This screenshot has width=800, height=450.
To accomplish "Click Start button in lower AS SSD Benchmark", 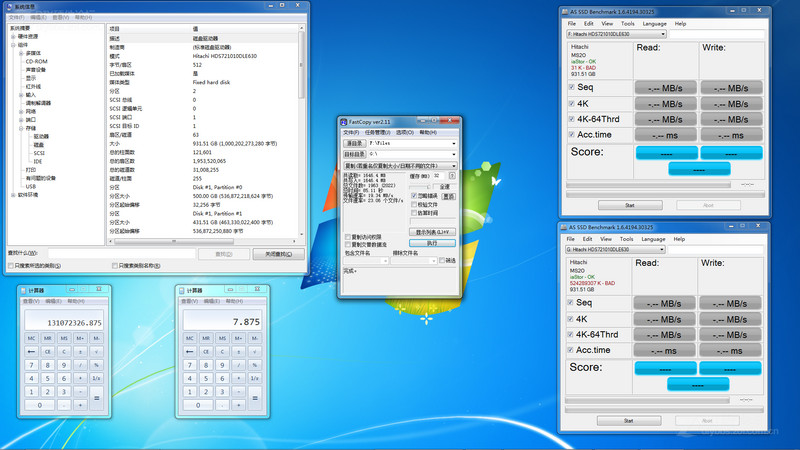I will point(629,420).
